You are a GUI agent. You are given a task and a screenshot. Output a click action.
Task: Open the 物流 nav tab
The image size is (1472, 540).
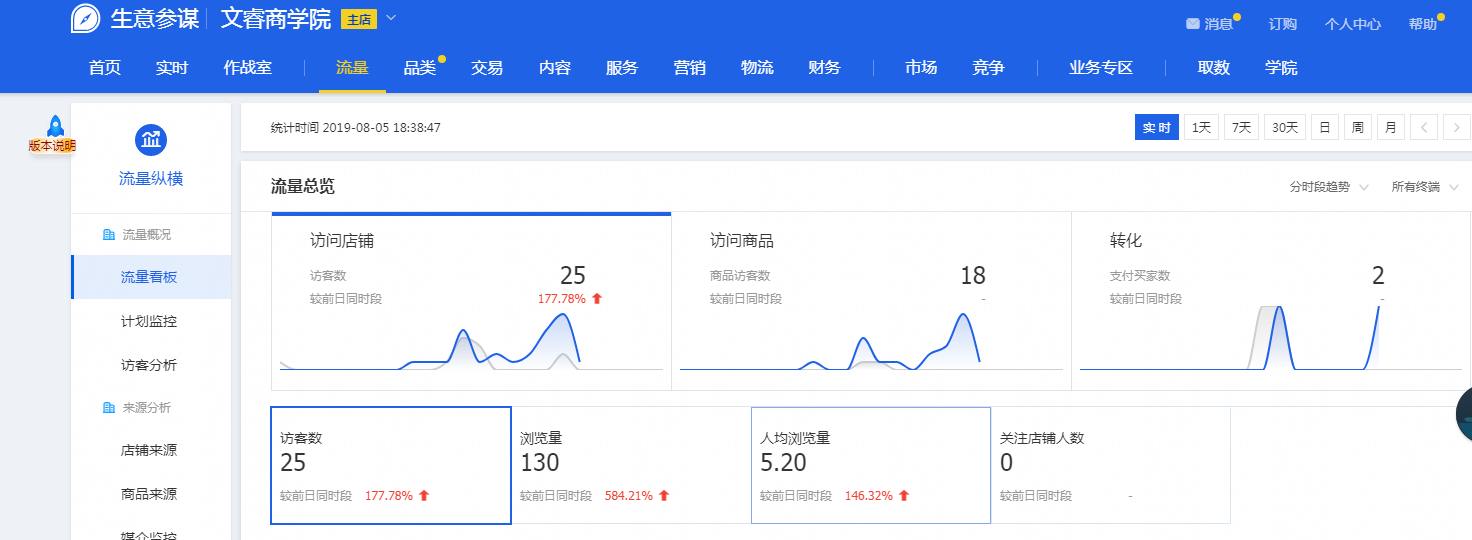point(757,68)
